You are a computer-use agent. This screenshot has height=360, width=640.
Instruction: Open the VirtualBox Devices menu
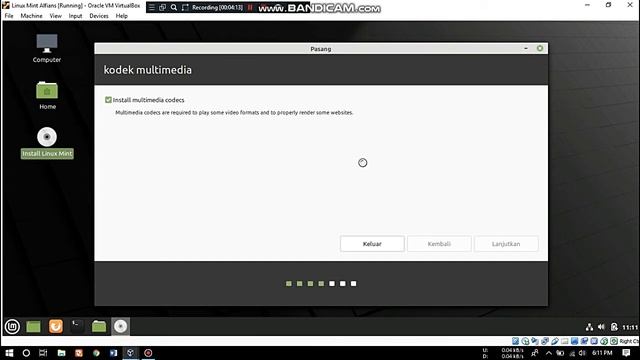point(99,16)
